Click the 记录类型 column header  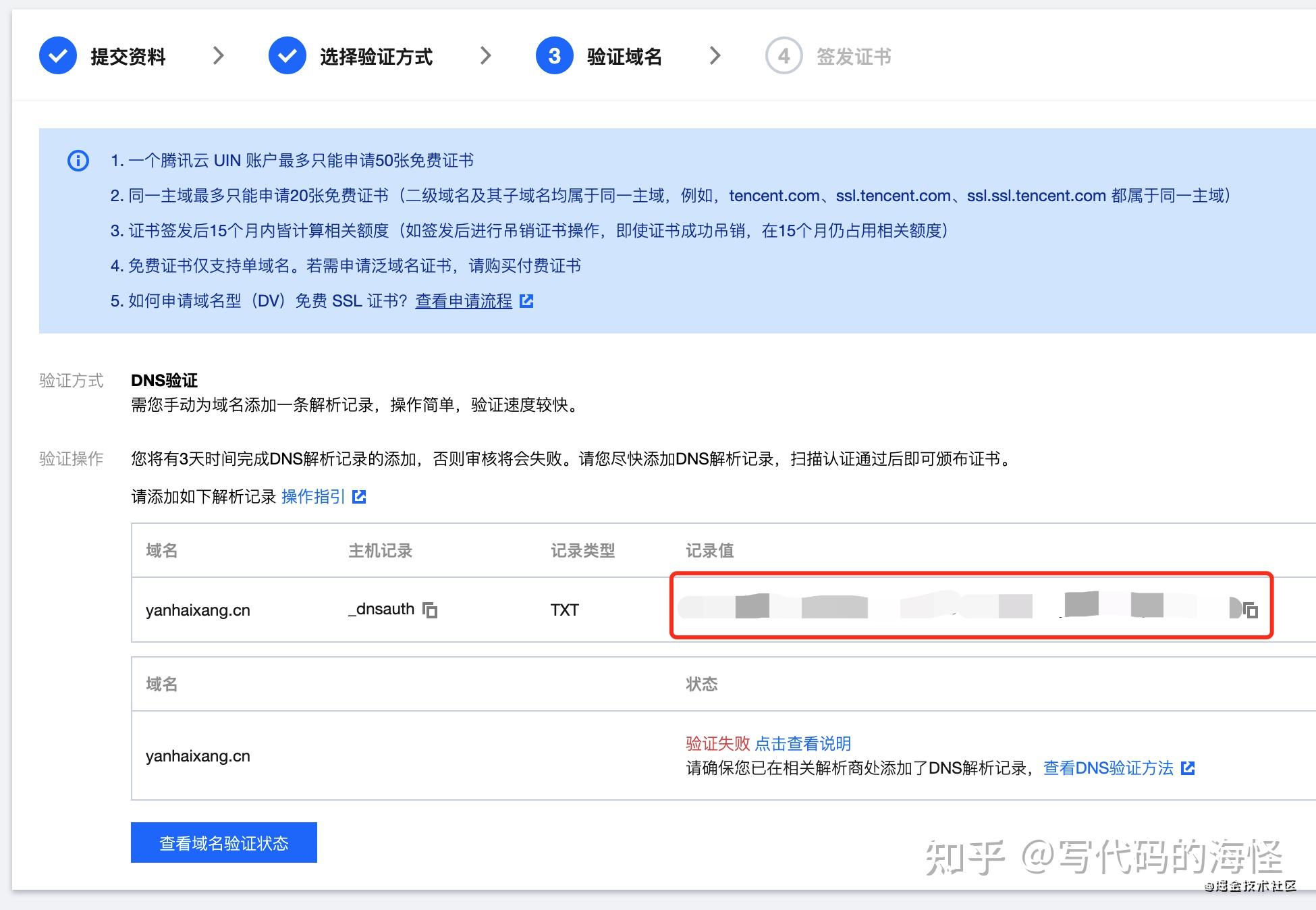click(582, 551)
